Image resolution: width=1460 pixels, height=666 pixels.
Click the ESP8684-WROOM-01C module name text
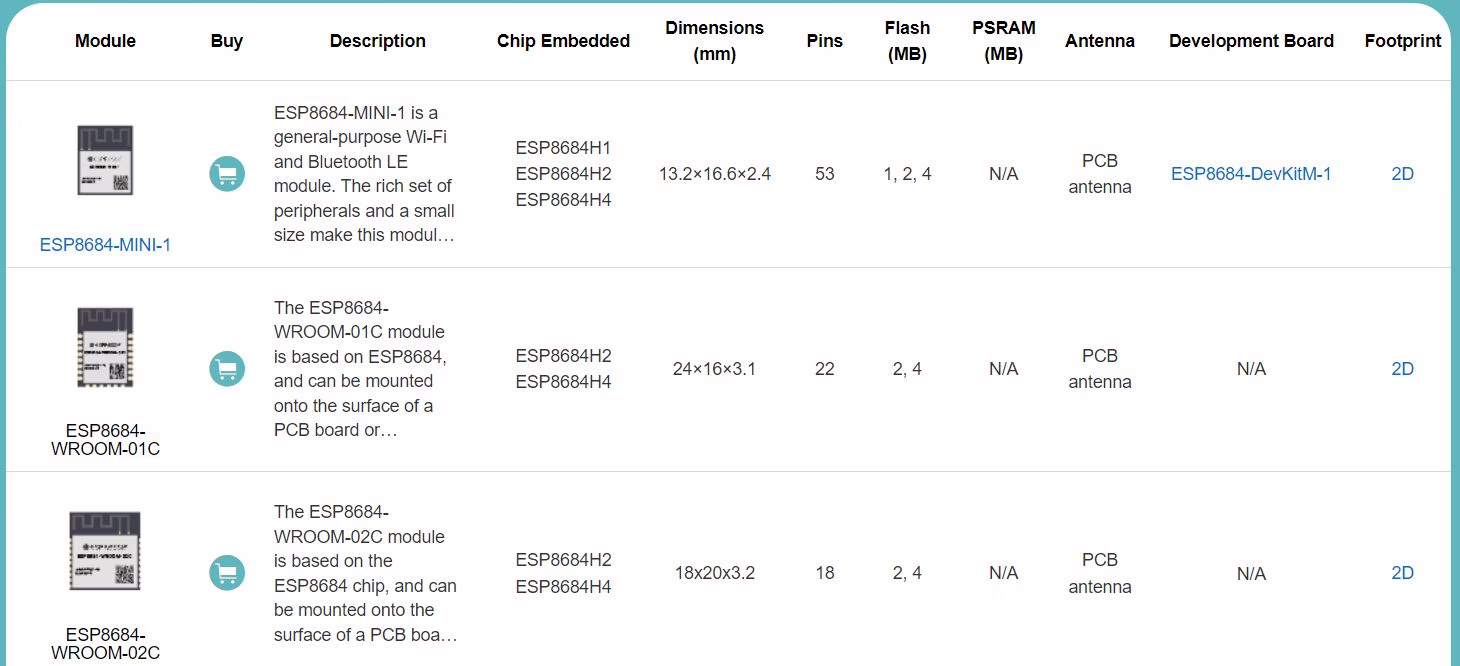click(105, 440)
